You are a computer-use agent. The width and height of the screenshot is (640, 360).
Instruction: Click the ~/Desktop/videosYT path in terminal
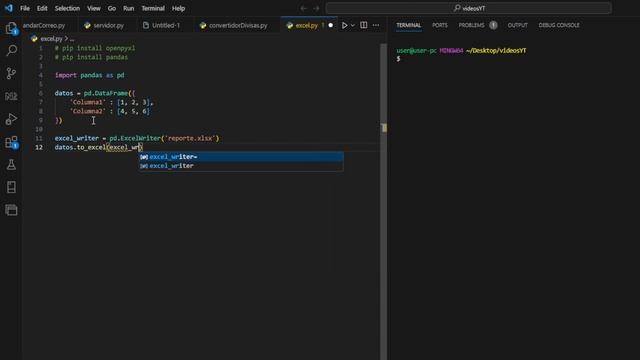496,51
